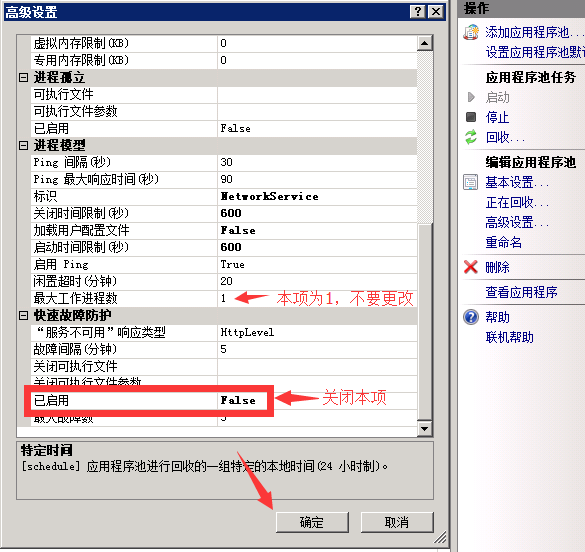
Task: Click the red X Delete icon
Action: (470, 267)
